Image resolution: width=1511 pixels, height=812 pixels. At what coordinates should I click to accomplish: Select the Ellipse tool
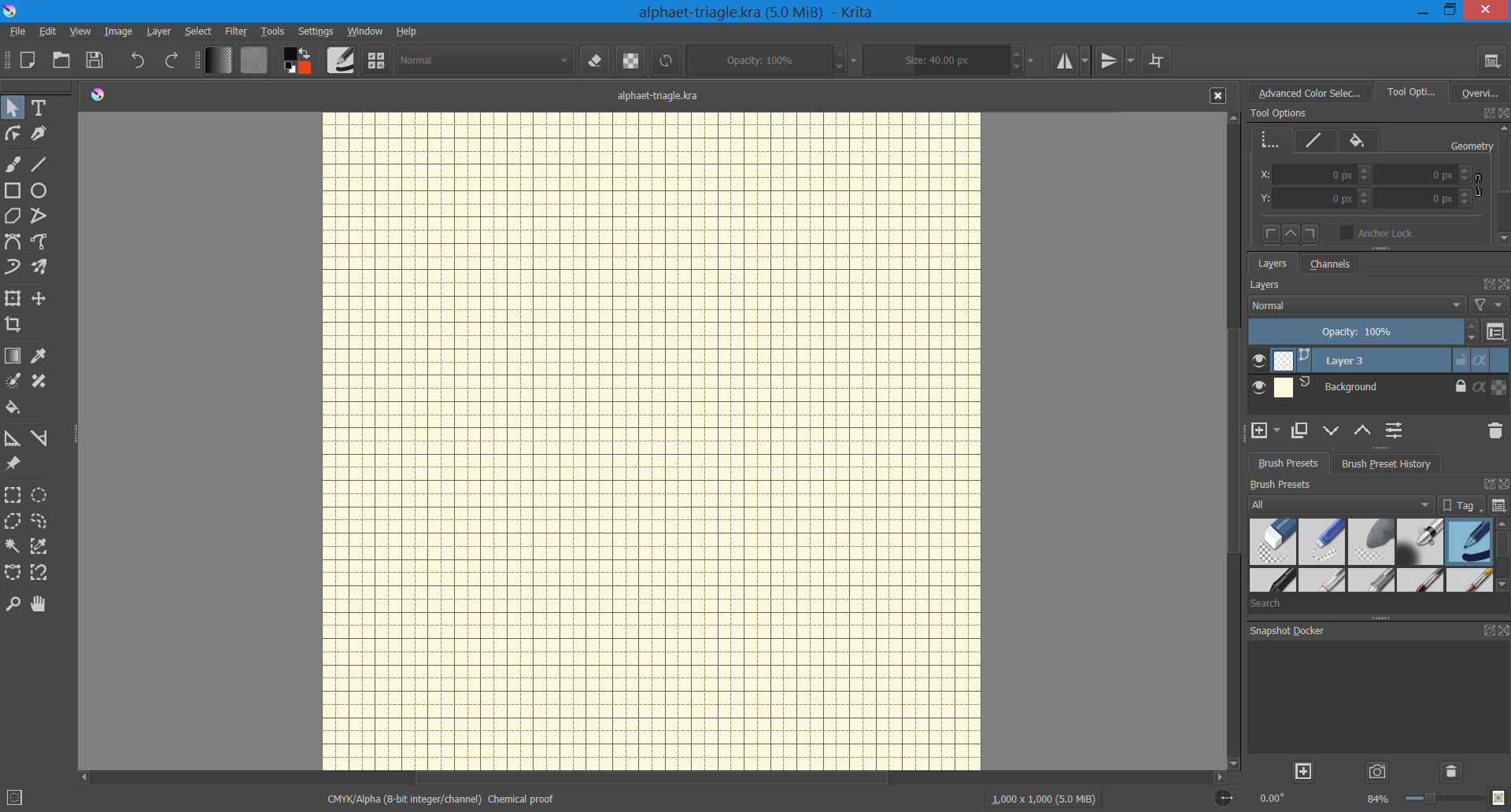39,190
